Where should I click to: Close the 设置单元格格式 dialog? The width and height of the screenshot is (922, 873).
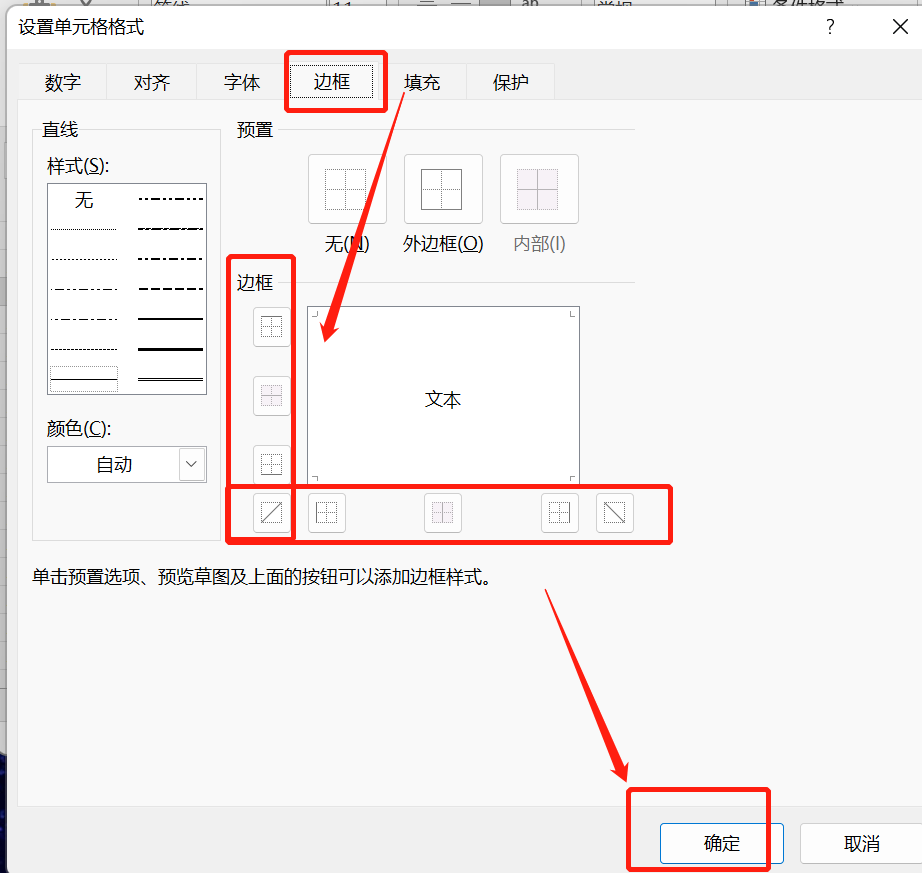point(900,26)
